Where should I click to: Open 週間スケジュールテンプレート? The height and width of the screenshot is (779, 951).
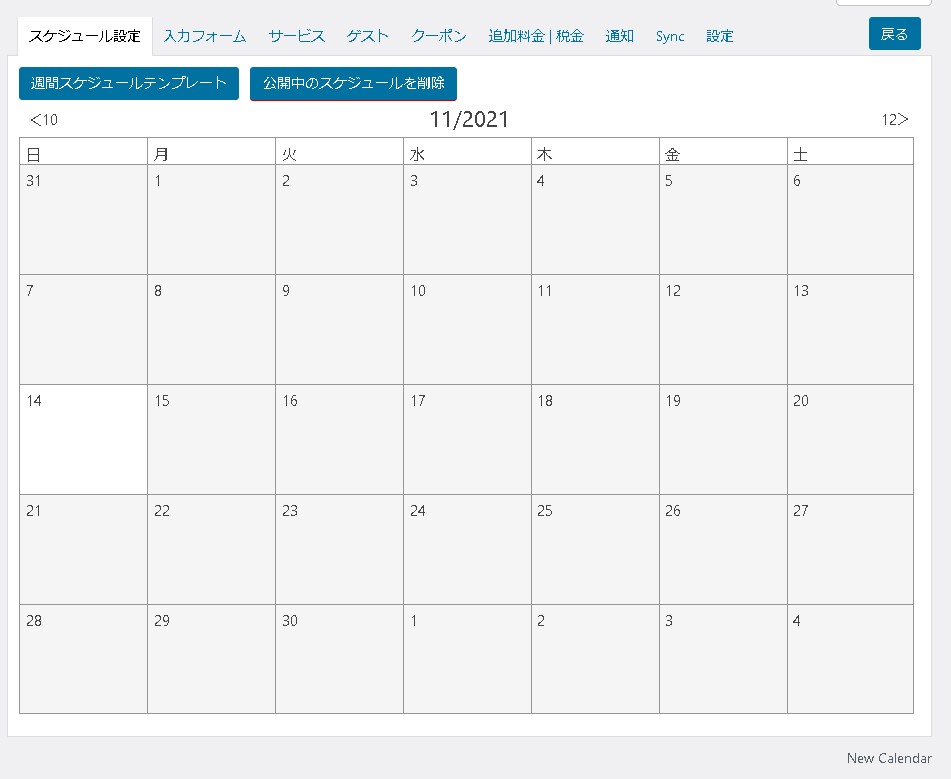pyautogui.click(x=129, y=83)
